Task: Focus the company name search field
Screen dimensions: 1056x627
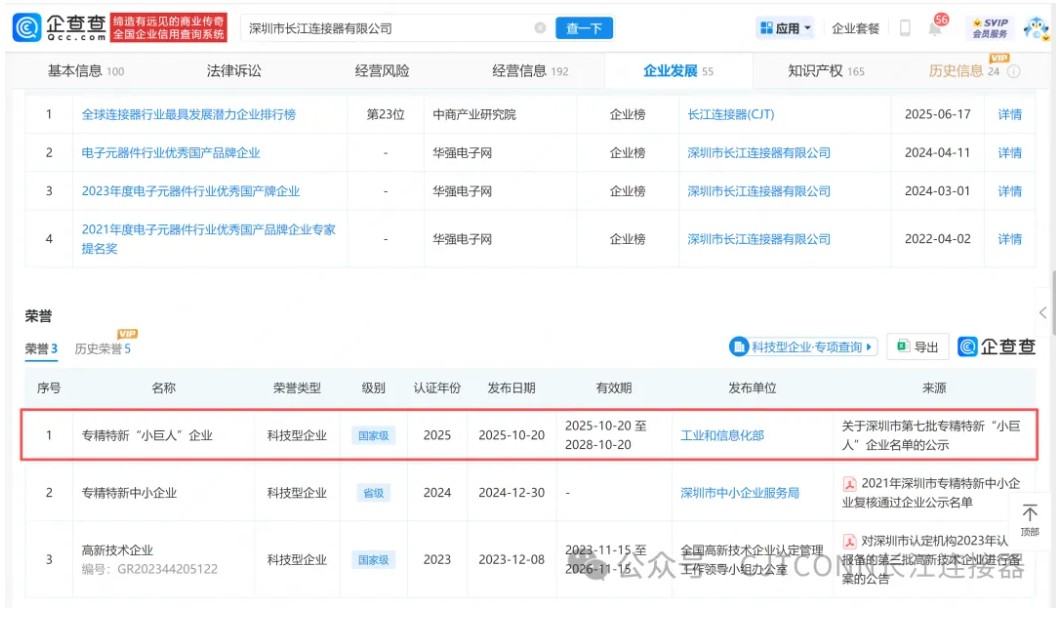Action: [x=389, y=28]
